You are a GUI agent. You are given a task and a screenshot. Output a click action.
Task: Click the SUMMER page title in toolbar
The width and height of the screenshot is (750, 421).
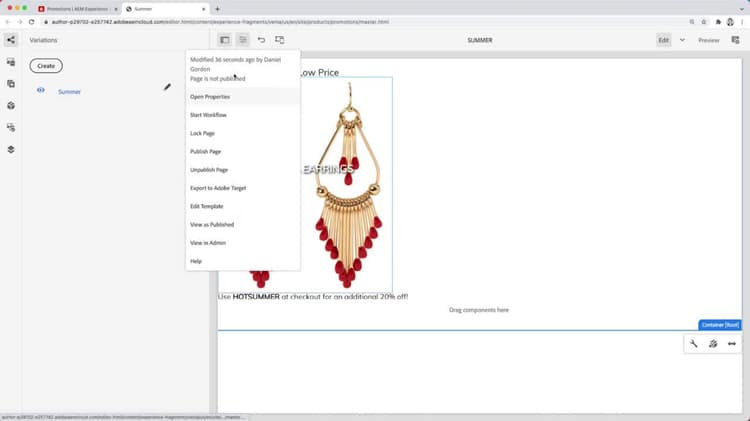pyautogui.click(x=480, y=40)
